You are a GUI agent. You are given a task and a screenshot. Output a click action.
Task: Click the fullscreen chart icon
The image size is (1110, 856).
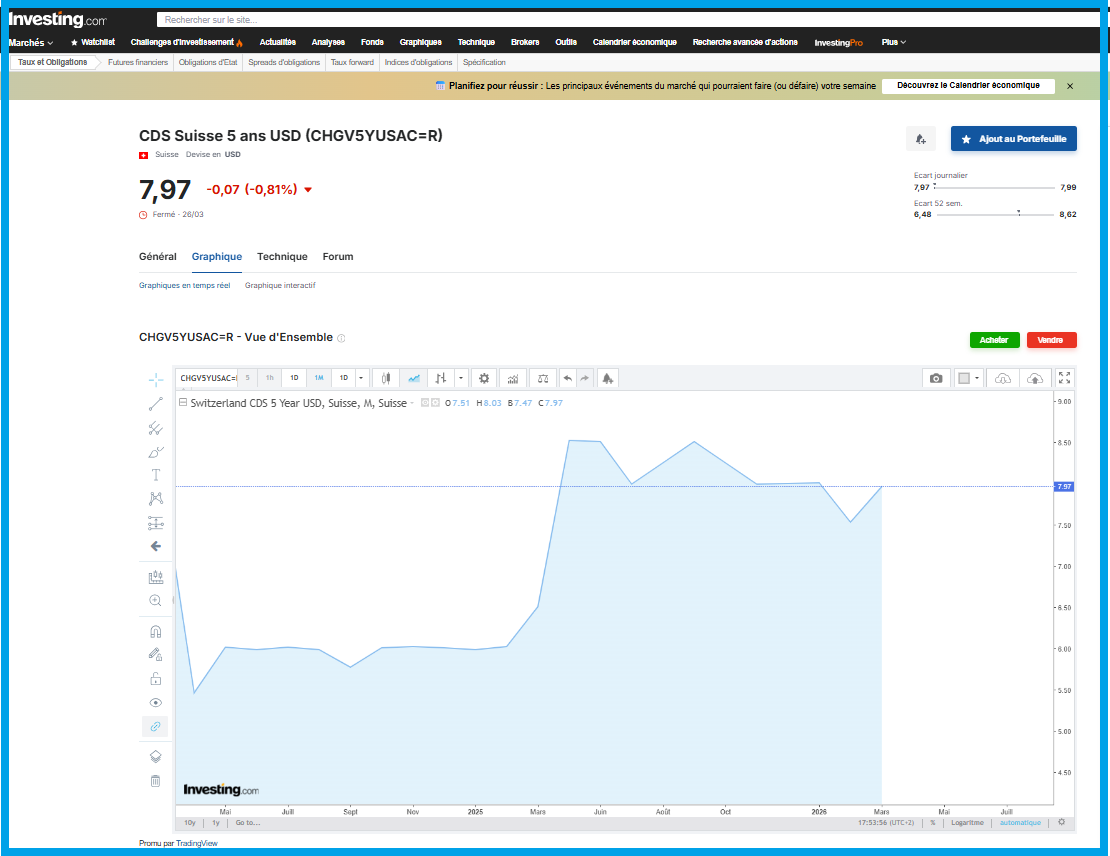1064,378
